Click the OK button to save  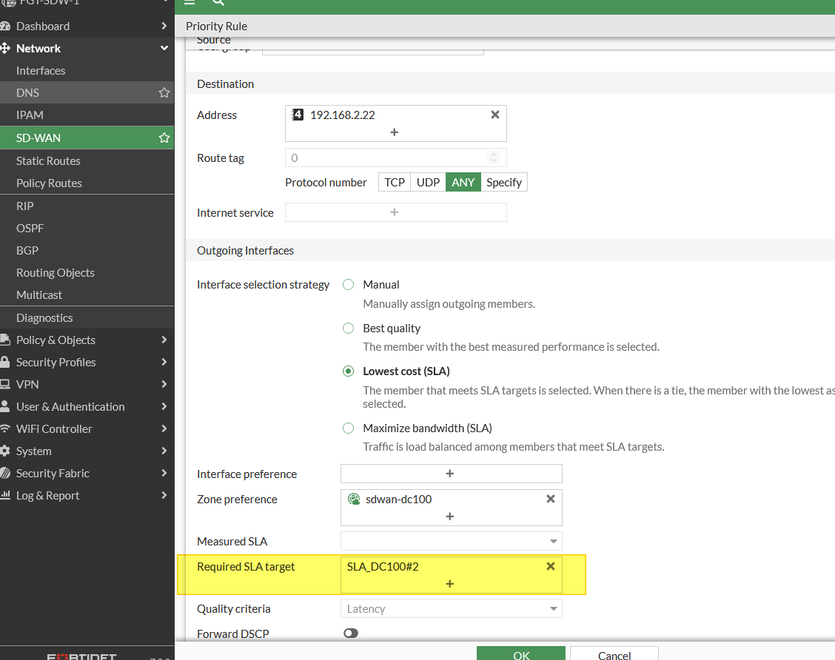click(x=521, y=655)
